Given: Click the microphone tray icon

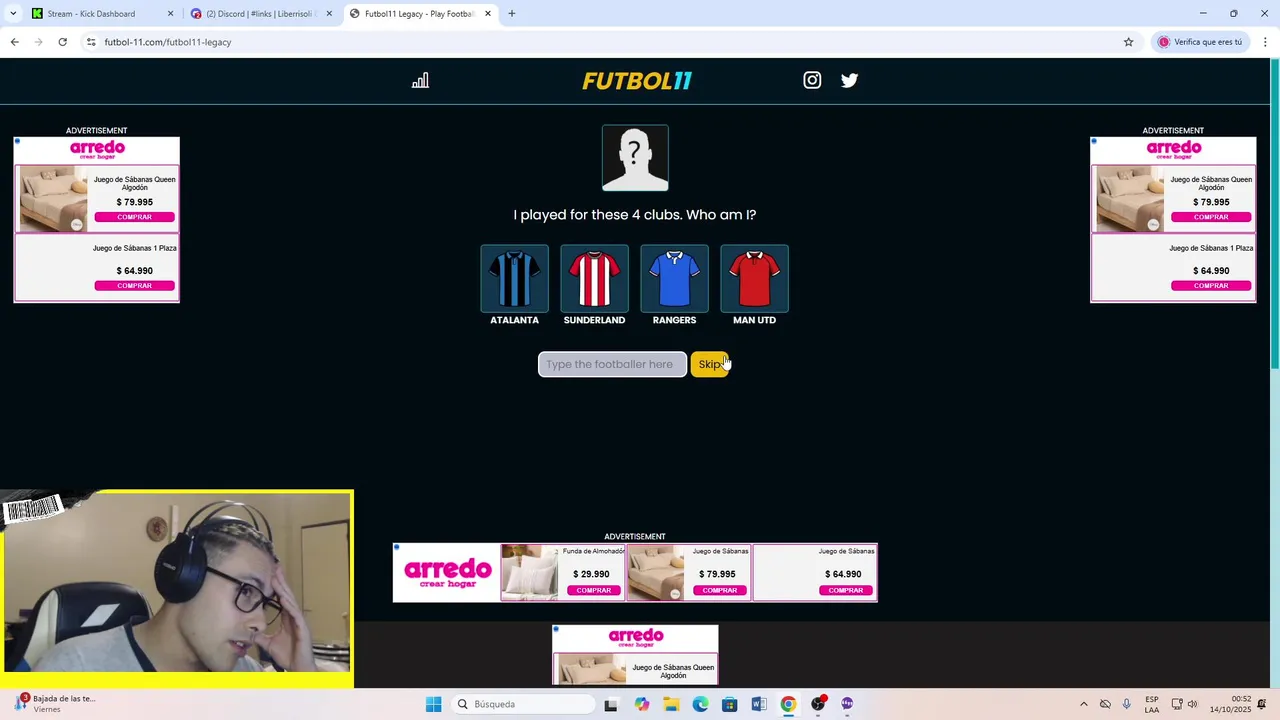Looking at the screenshot, I should pyautogui.click(x=1126, y=704).
